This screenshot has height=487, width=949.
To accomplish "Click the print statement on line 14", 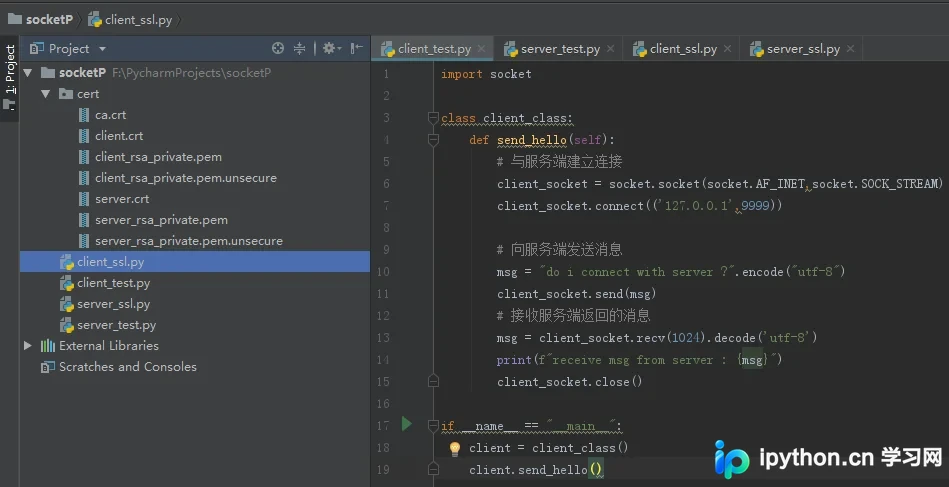I will [640, 360].
